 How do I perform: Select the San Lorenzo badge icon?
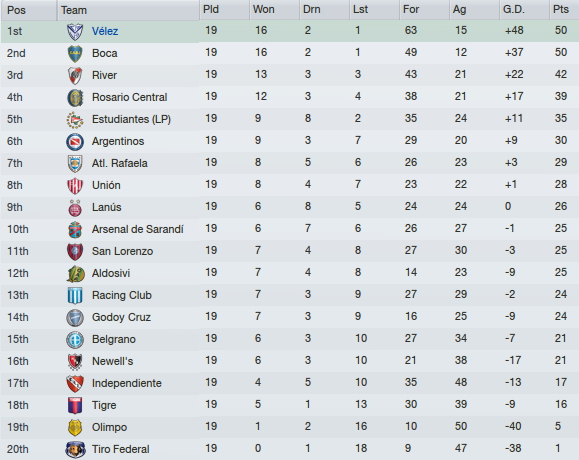[75, 252]
